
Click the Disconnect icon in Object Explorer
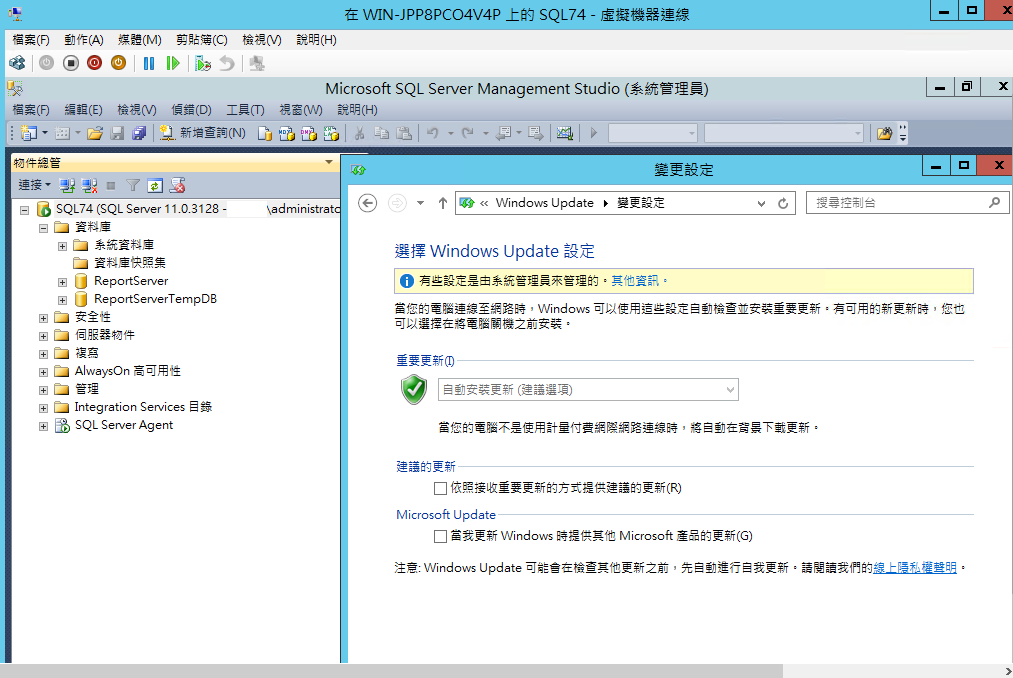click(89, 186)
